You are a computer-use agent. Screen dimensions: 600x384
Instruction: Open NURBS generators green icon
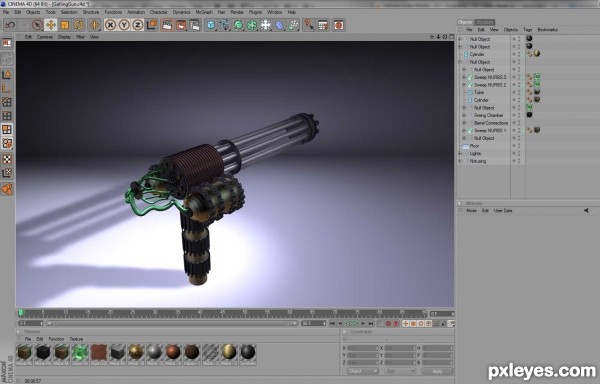[x=238, y=25]
